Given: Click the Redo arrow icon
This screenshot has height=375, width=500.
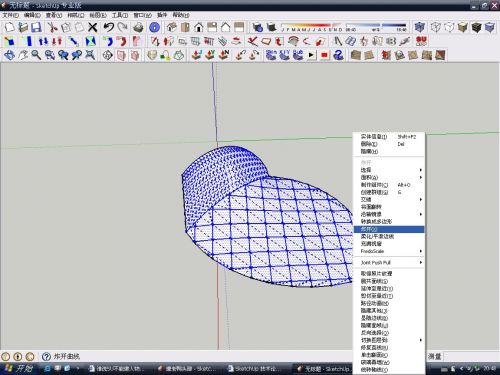Looking at the screenshot, I should [x=122, y=27].
